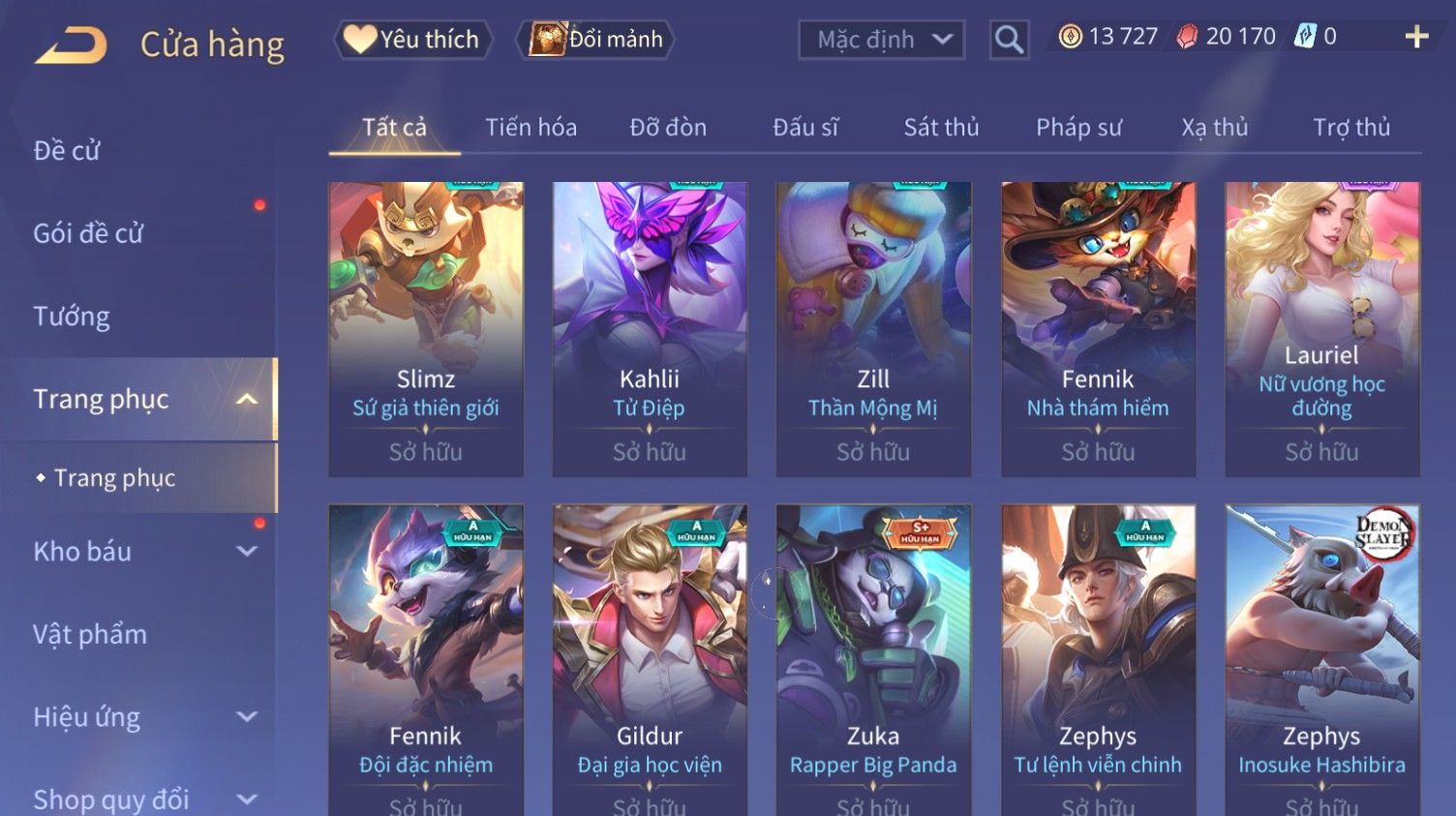Select the Zuka Rapper Big Panda skin

(873, 659)
